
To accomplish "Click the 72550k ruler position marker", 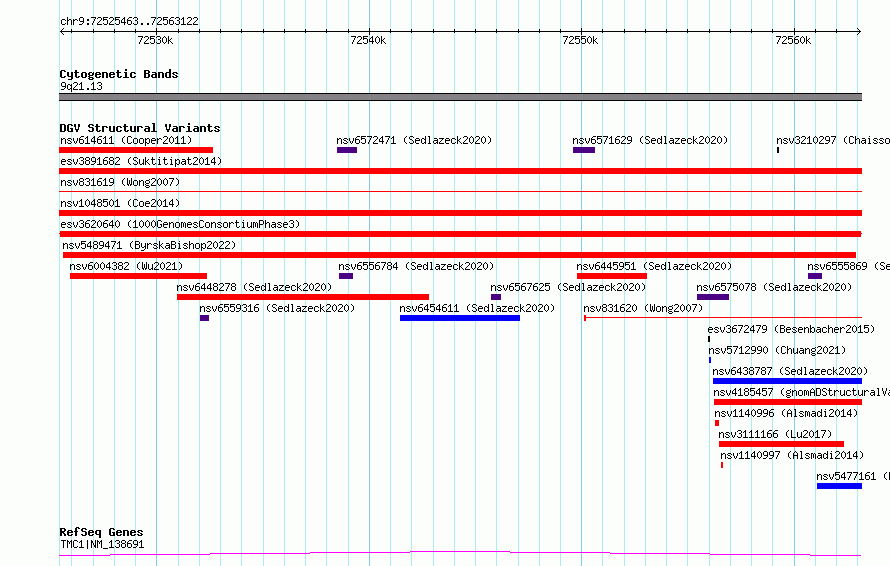I will [580, 40].
